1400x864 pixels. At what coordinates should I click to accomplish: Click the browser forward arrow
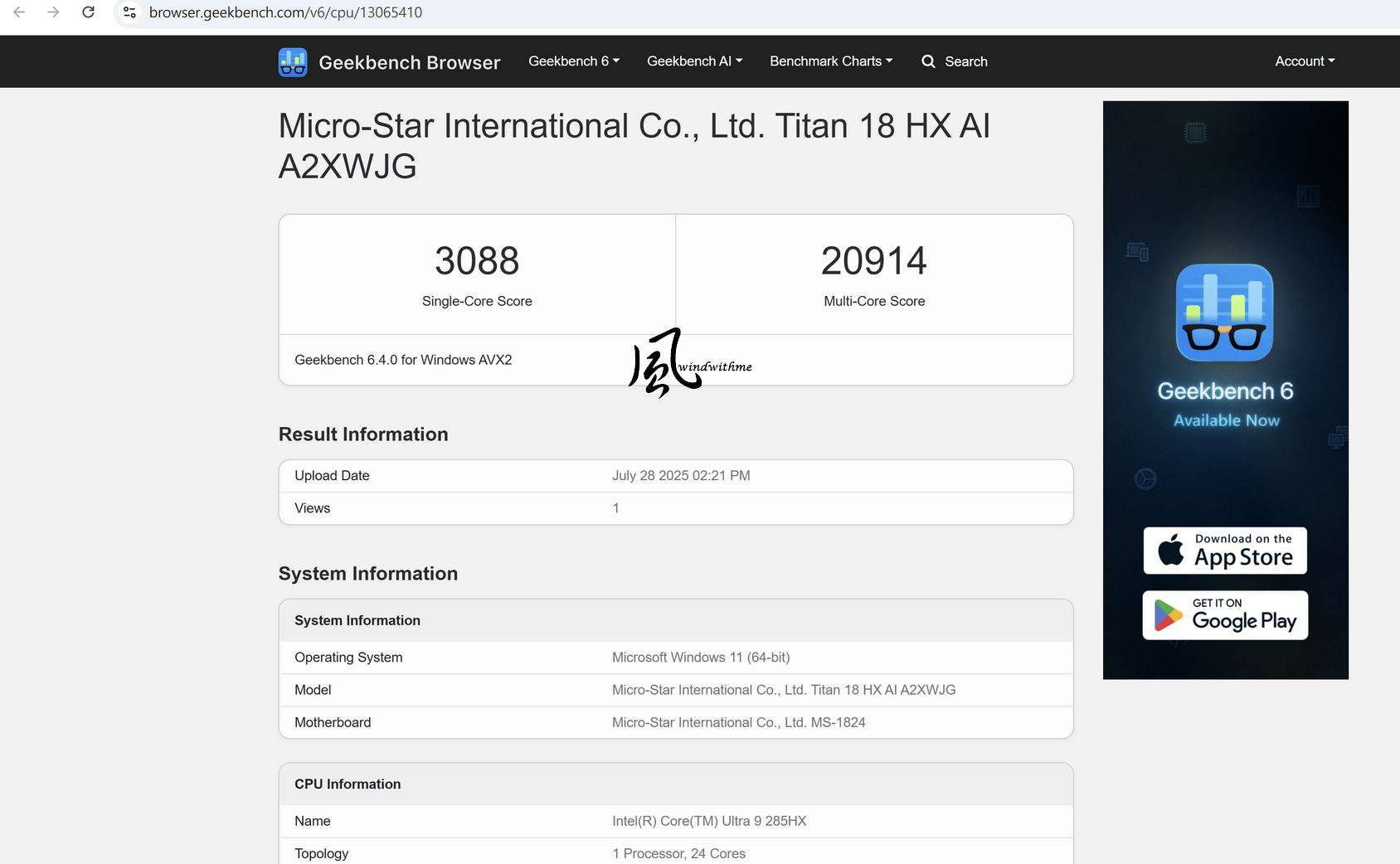tap(53, 12)
